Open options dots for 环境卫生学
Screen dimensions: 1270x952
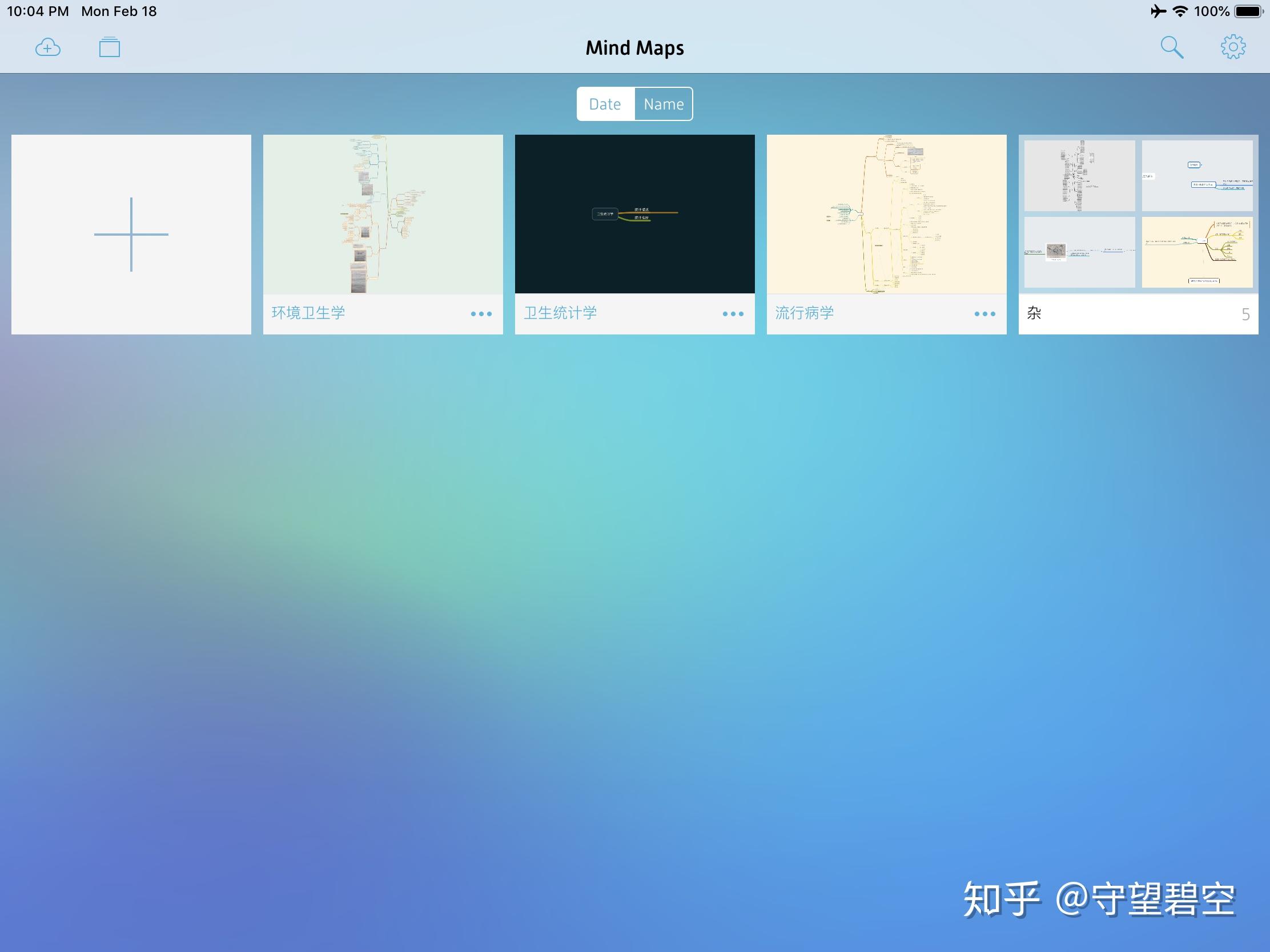pos(481,314)
